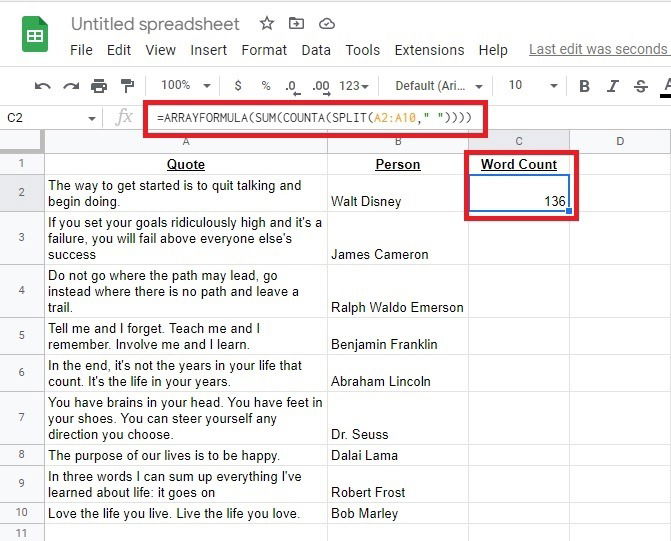Select the Bob Marley cell
The height and width of the screenshot is (541, 671).
398,513
